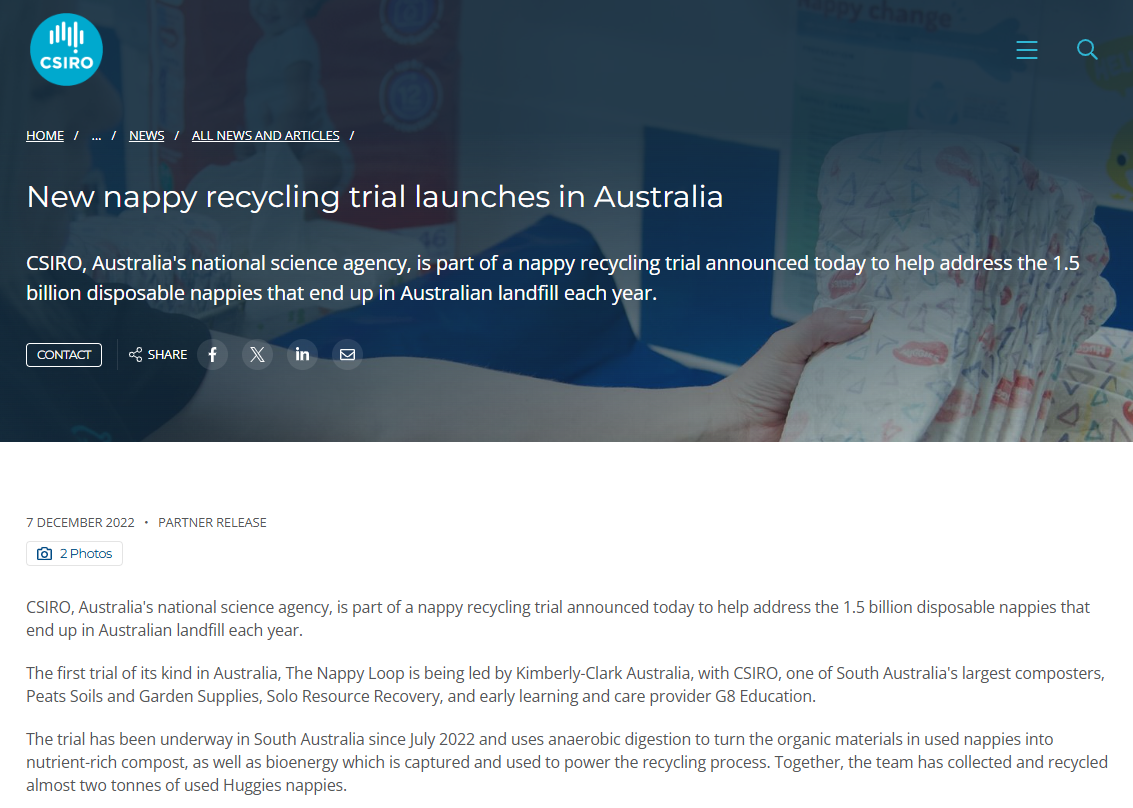Click the CONTACT button

[64, 355]
